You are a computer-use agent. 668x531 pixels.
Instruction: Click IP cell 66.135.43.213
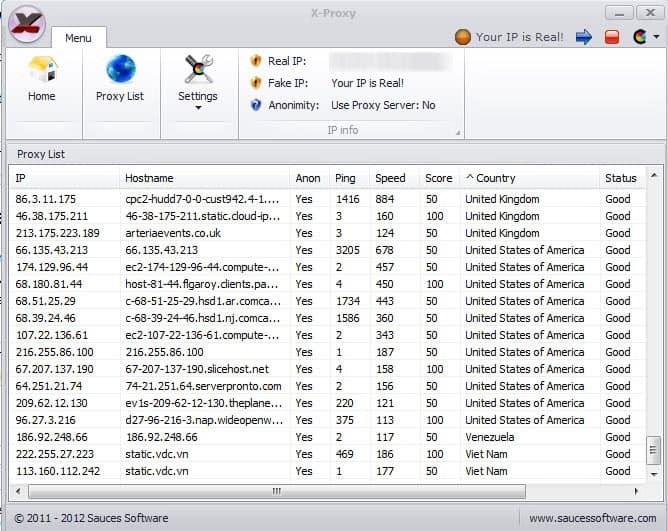[52, 250]
